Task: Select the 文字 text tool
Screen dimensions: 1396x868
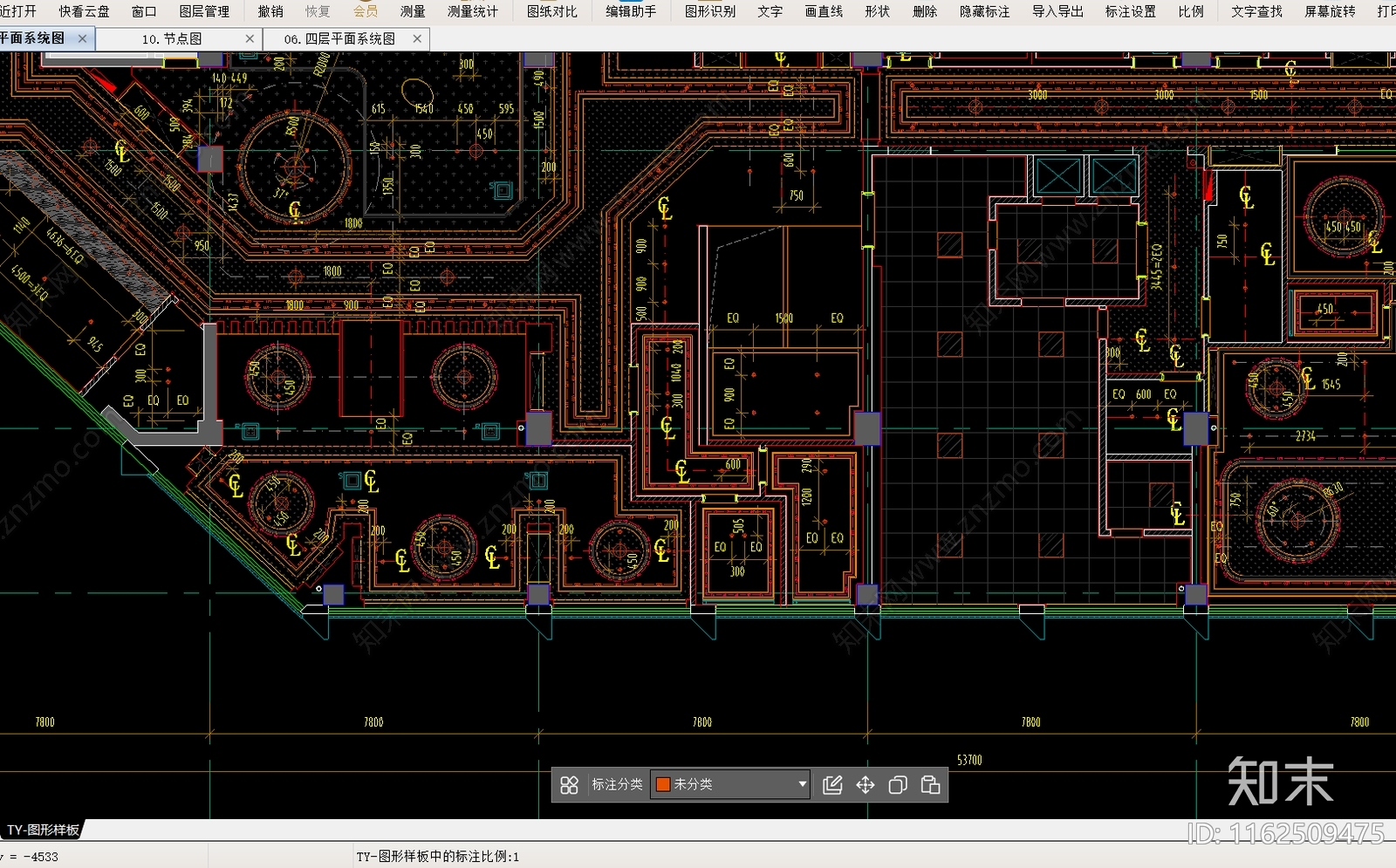Action: click(770, 11)
